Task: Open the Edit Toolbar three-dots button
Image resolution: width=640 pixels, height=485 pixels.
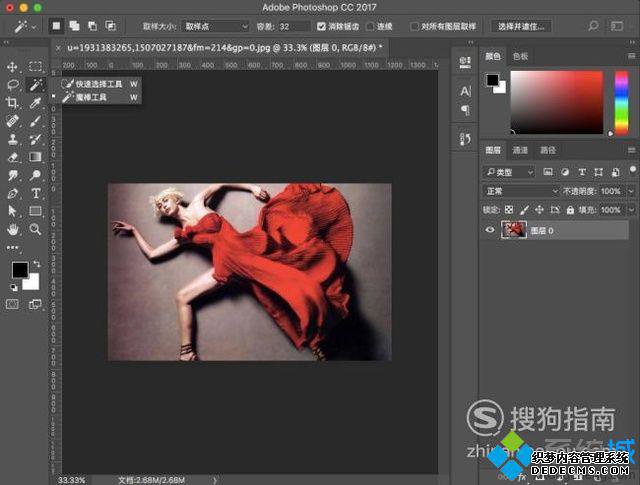Action: pos(12,247)
